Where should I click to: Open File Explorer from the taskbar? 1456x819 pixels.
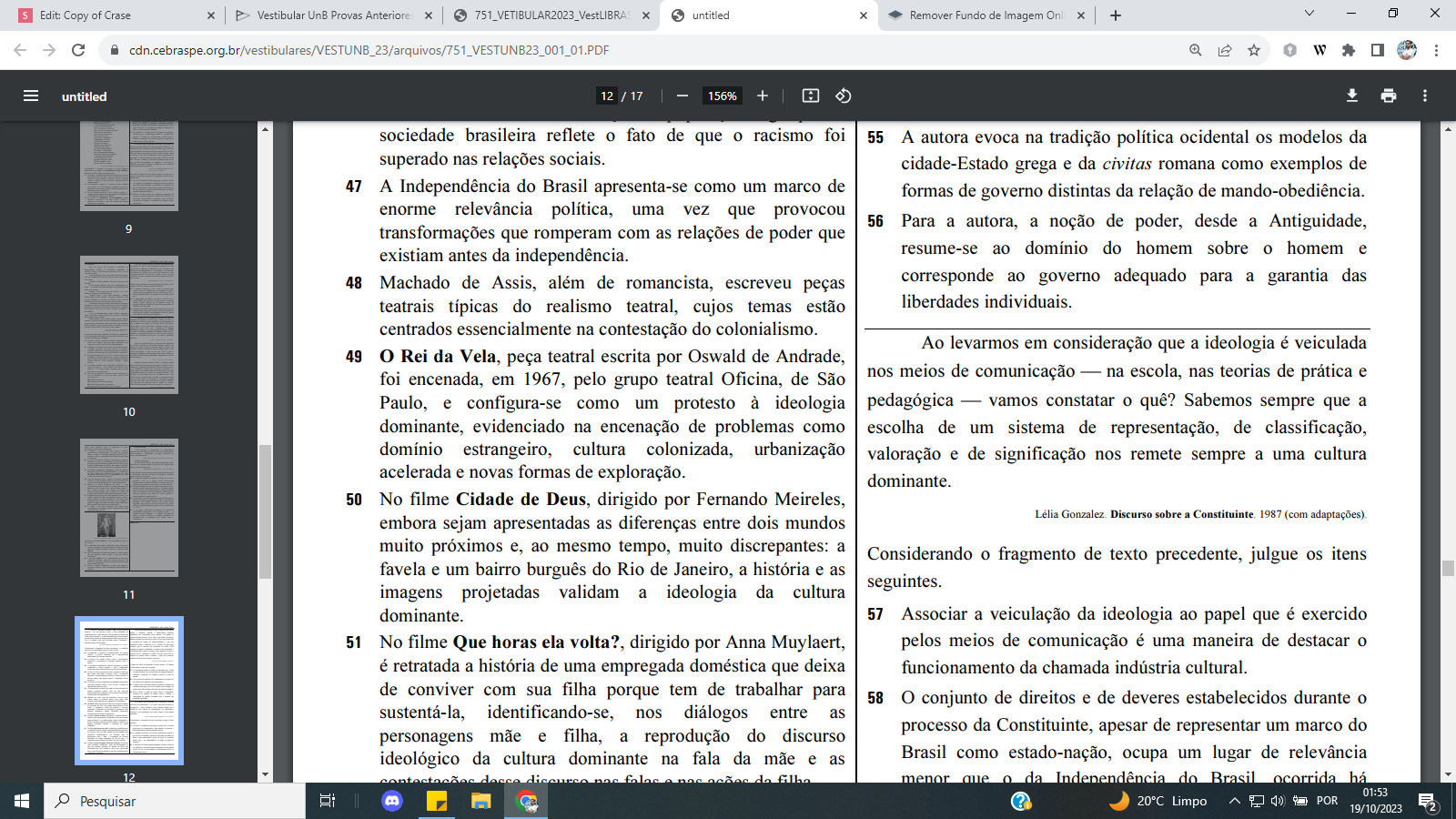[x=480, y=801]
